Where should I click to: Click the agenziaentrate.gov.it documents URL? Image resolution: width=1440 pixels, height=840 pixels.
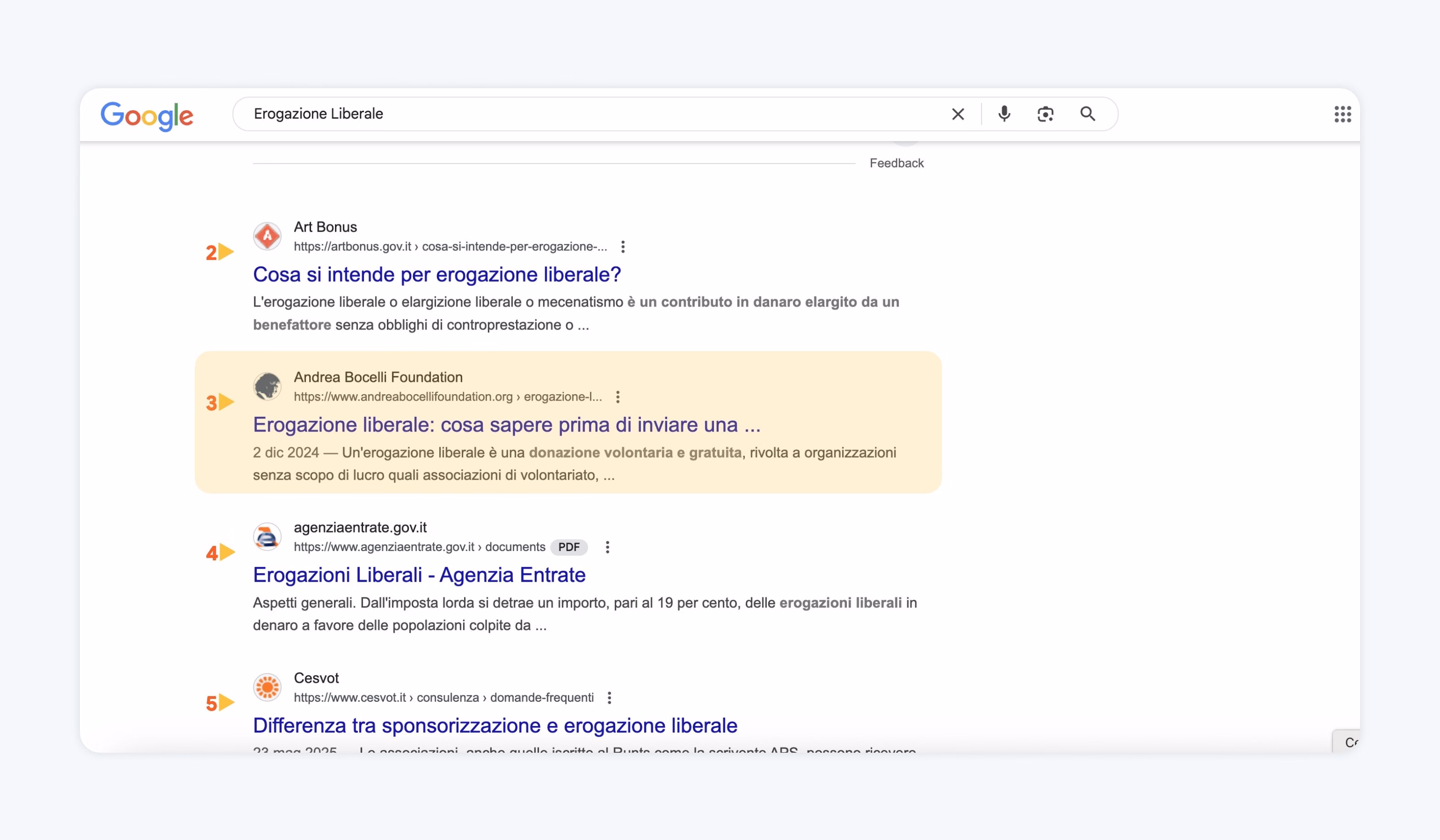click(x=420, y=547)
